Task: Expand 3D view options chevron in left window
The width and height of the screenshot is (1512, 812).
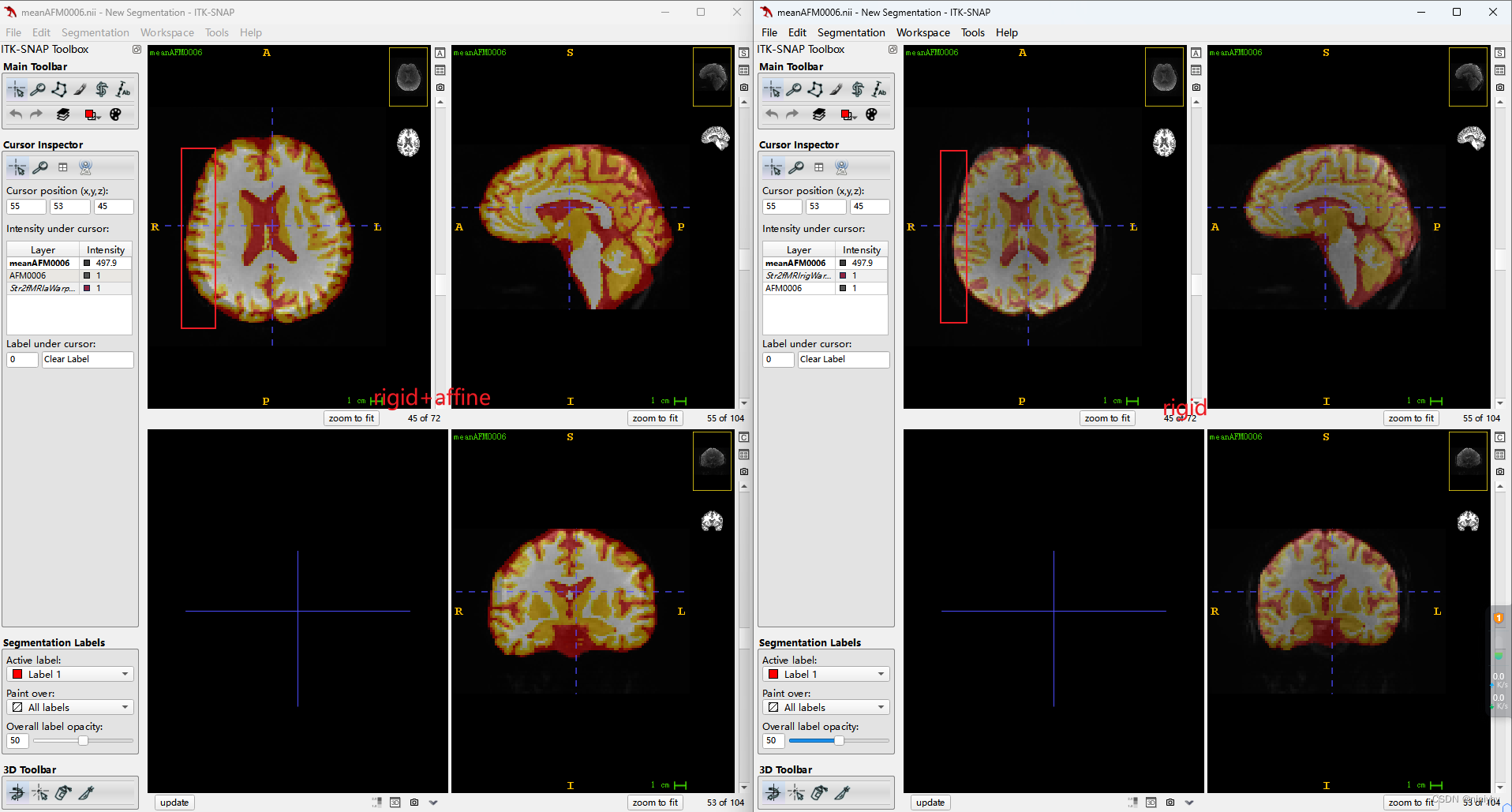Action: (x=433, y=803)
